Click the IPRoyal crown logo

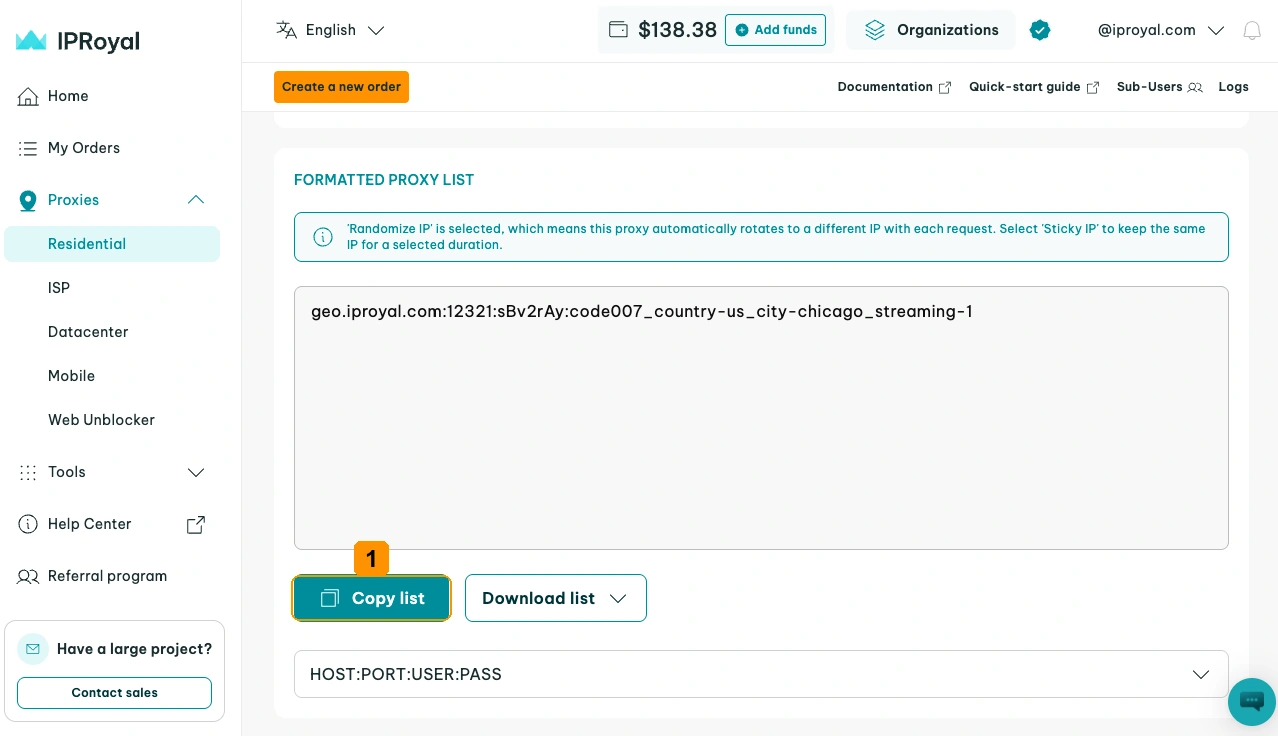click(x=31, y=41)
